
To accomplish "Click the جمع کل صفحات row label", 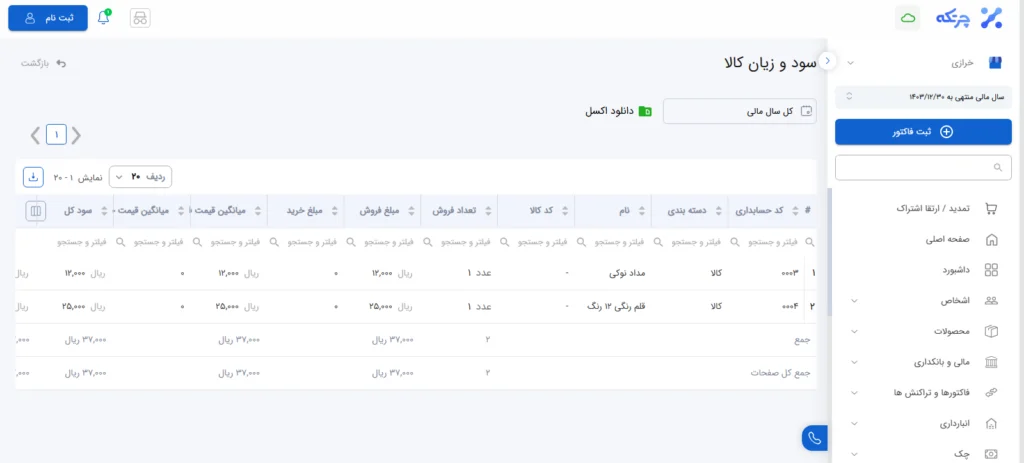I will point(780,373).
